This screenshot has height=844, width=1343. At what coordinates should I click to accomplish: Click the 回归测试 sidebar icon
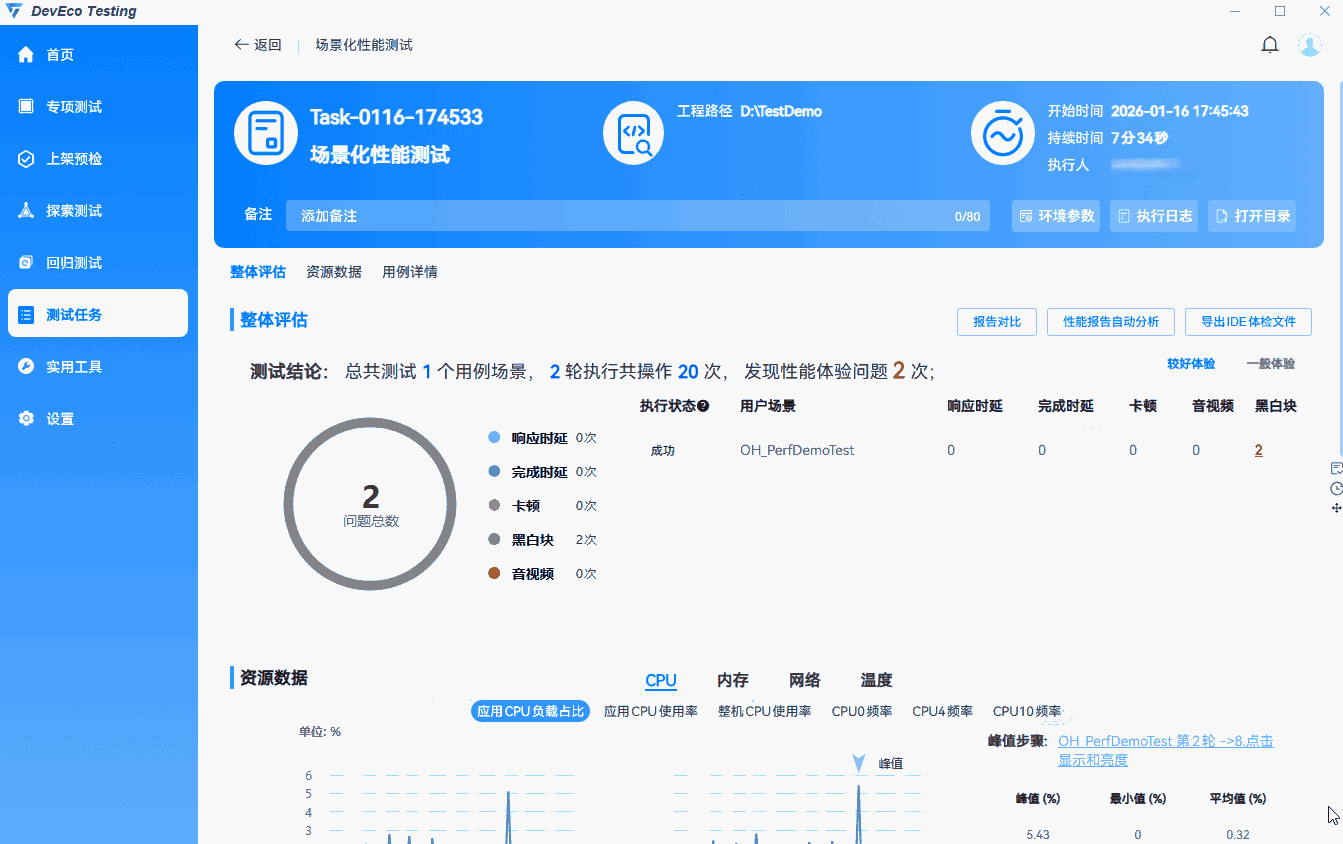[x=26, y=263]
